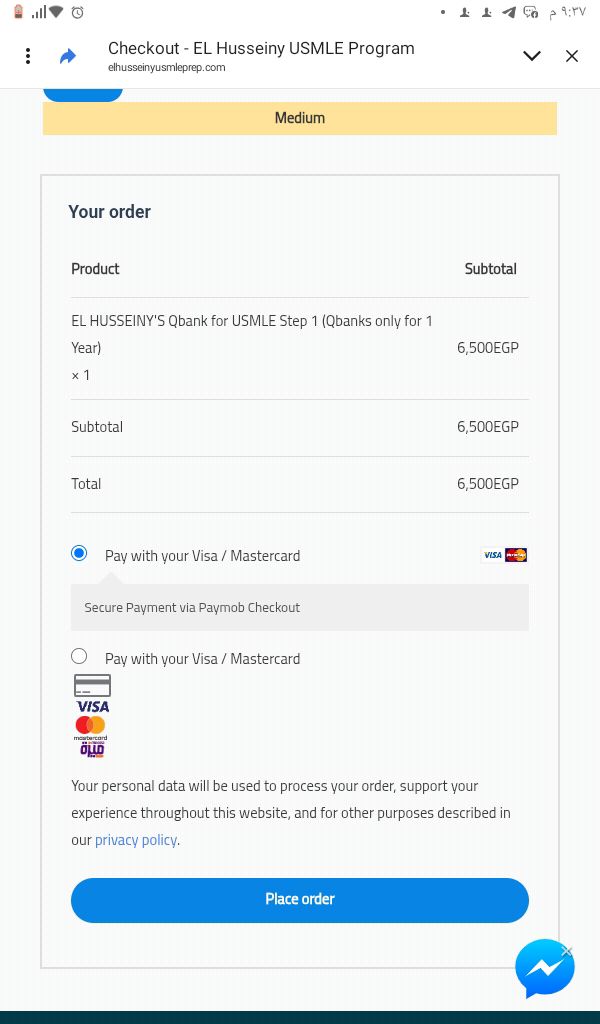Screen dimensions: 600x1024
Task: Tap the blue share arrow icon
Action: [68, 56]
